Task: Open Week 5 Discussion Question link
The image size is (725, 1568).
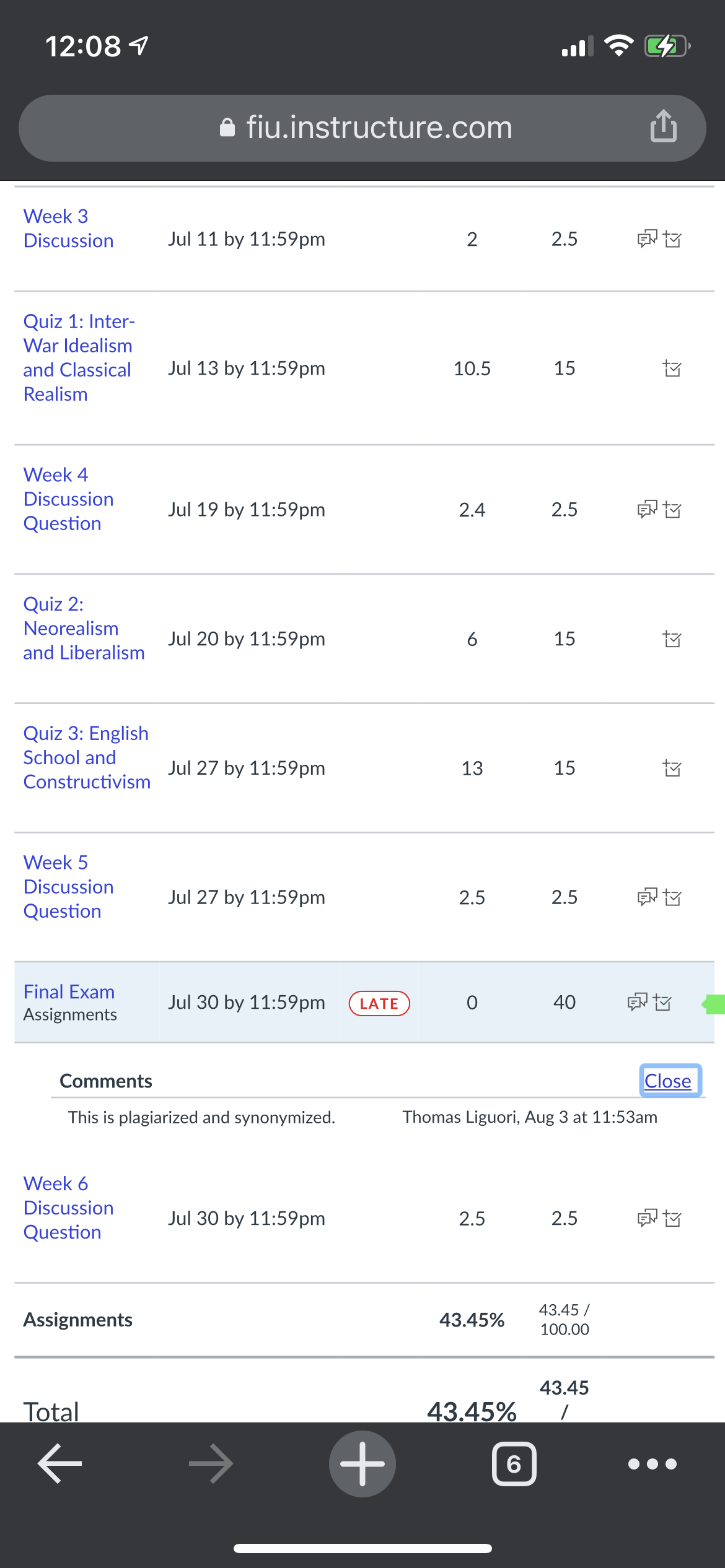Action: (x=68, y=887)
